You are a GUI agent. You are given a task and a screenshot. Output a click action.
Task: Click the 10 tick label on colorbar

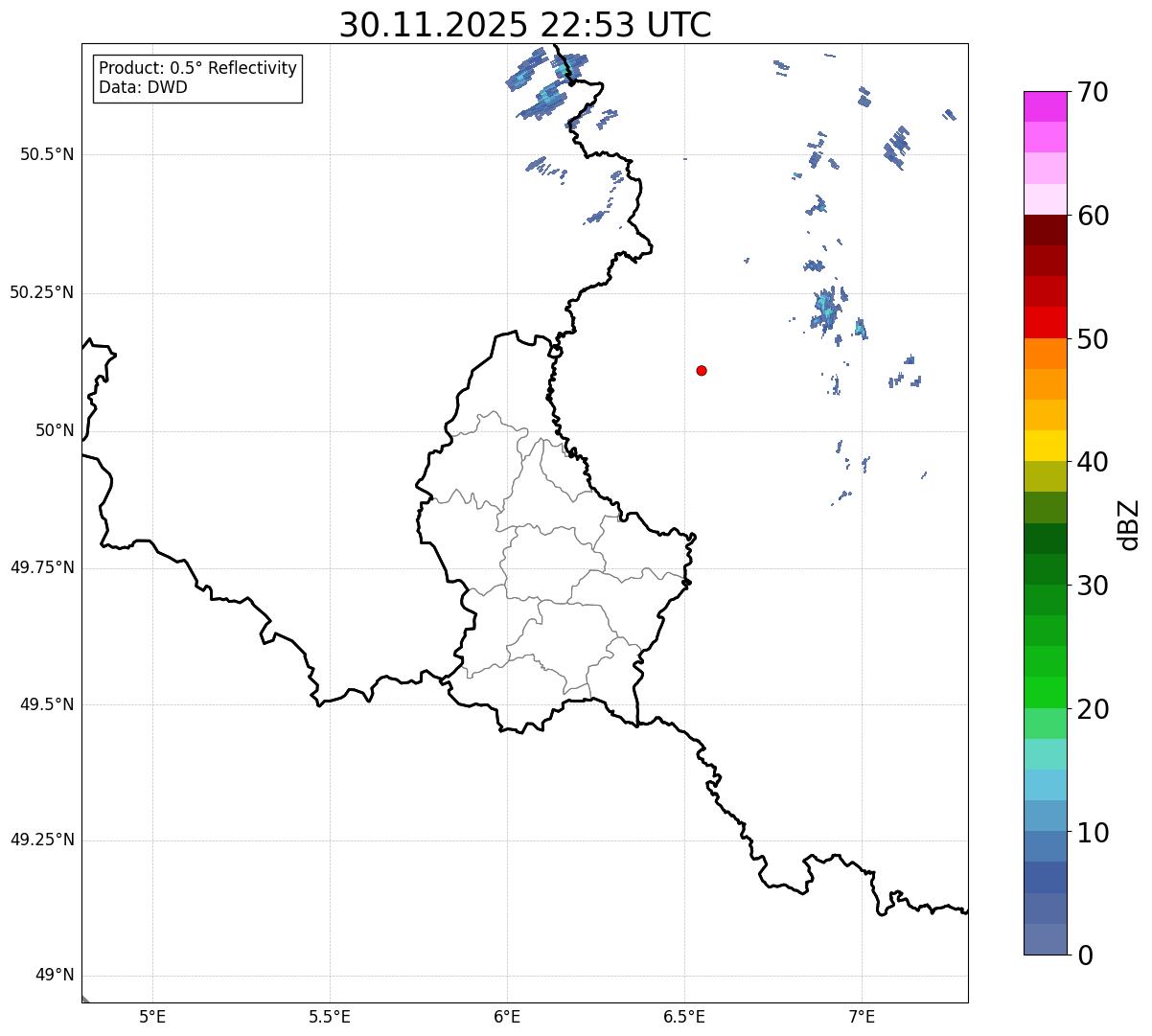point(1093,833)
